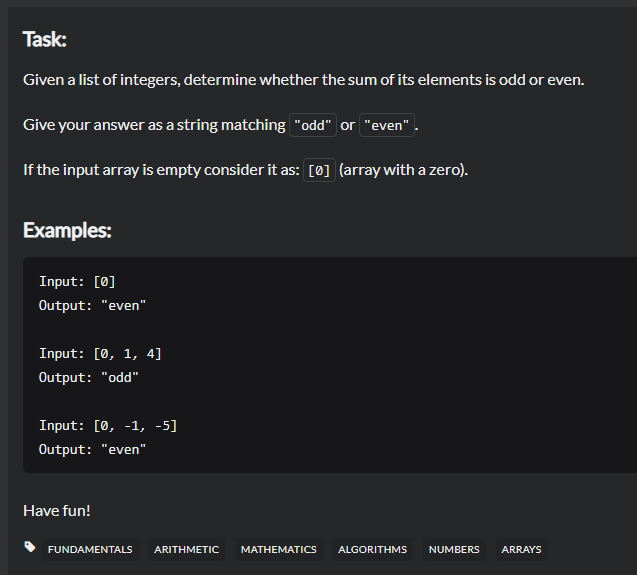Click the sentence about list of integers
Image resolution: width=637 pixels, height=575 pixels.
[x=304, y=80]
